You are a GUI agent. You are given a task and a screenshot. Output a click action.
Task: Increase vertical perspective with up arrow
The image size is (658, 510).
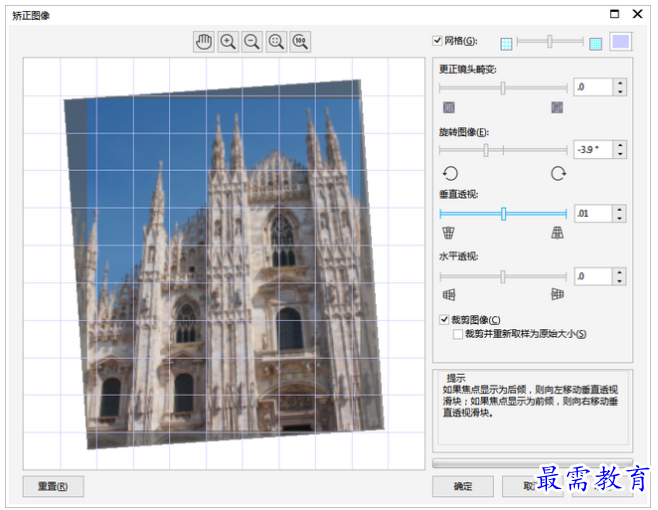(620, 209)
